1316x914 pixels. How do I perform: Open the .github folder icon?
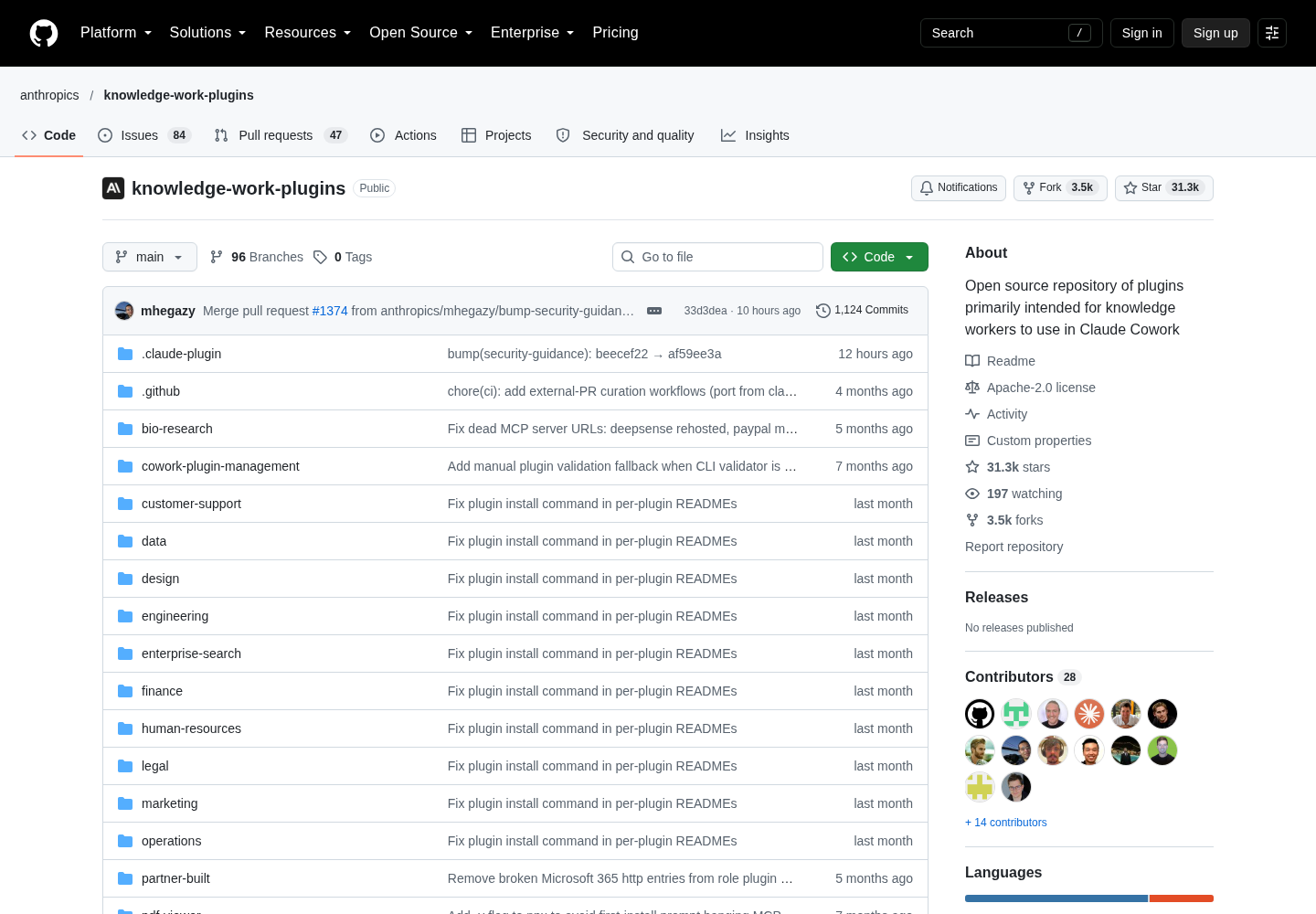click(x=125, y=391)
